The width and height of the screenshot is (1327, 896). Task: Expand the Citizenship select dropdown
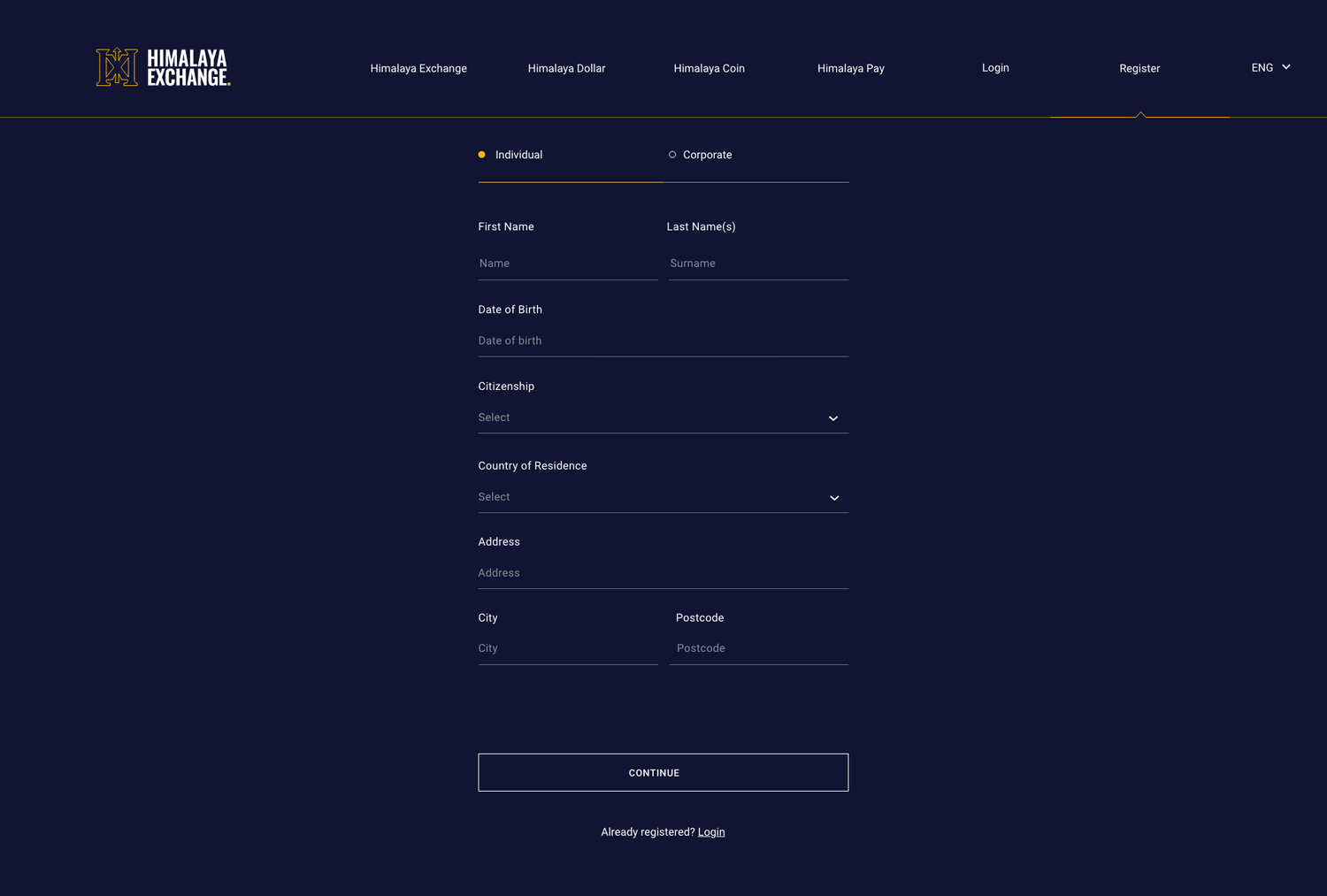point(663,417)
